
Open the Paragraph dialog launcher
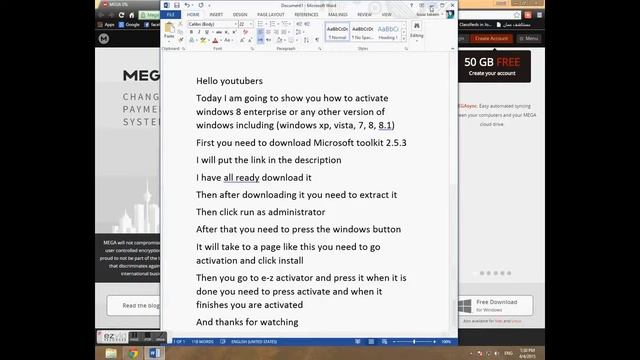tap(320, 49)
